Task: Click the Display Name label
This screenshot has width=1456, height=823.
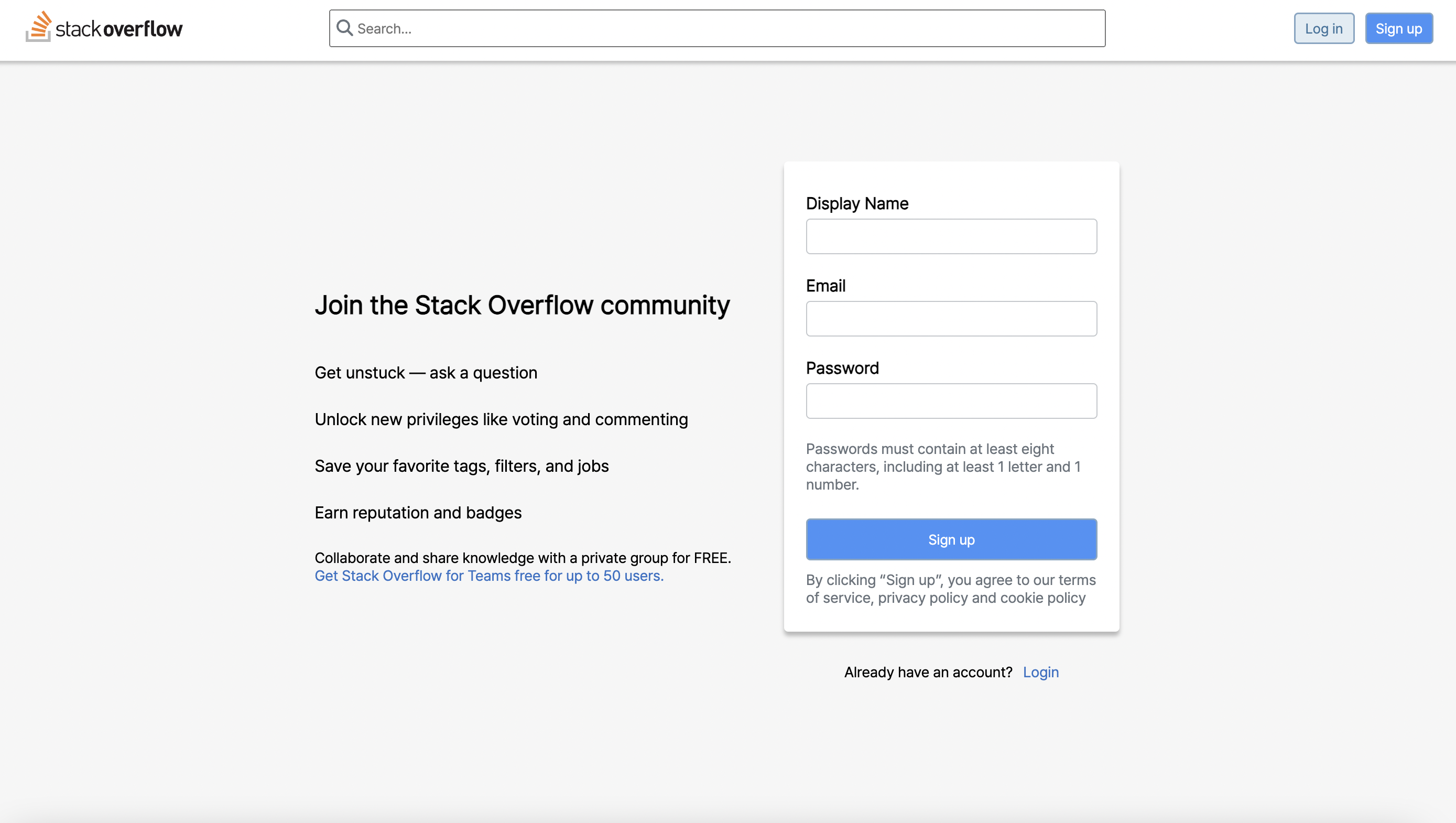Action: pyautogui.click(x=857, y=203)
